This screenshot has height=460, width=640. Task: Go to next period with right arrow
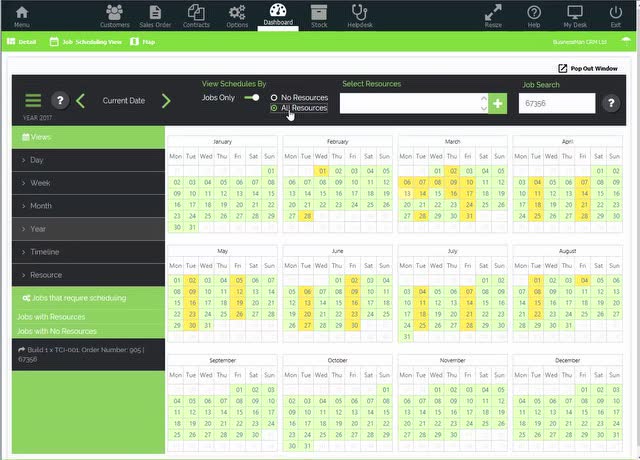click(x=166, y=101)
